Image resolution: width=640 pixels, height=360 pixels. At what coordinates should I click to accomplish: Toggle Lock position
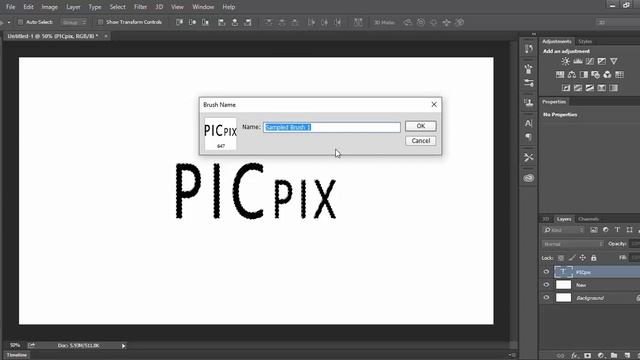click(582, 258)
